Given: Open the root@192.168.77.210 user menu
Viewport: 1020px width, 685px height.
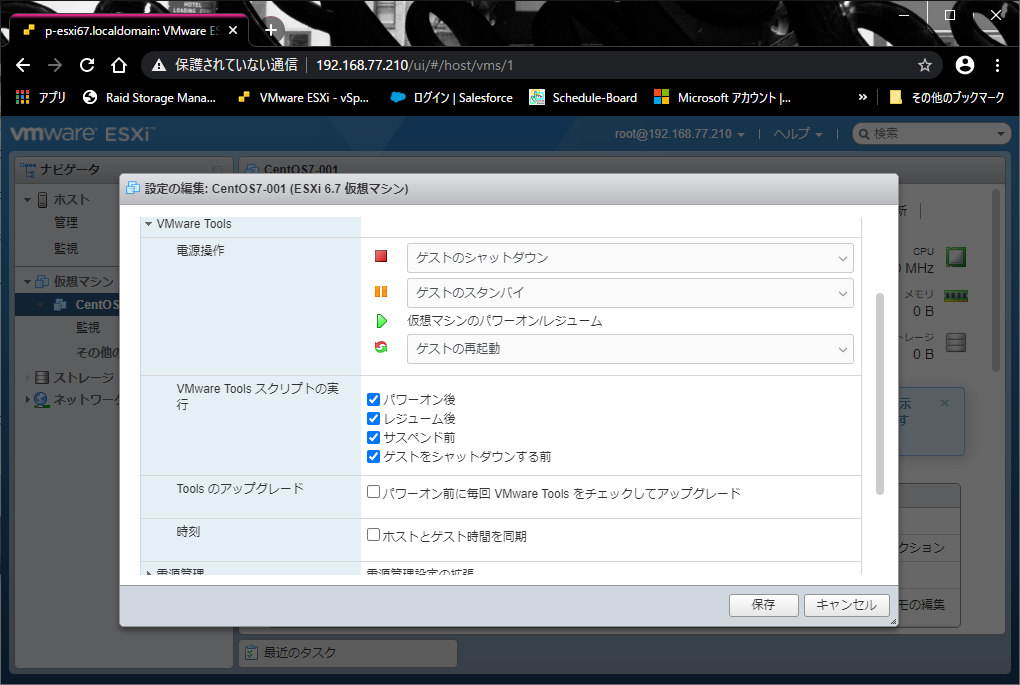Looking at the screenshot, I should pyautogui.click(x=679, y=134).
